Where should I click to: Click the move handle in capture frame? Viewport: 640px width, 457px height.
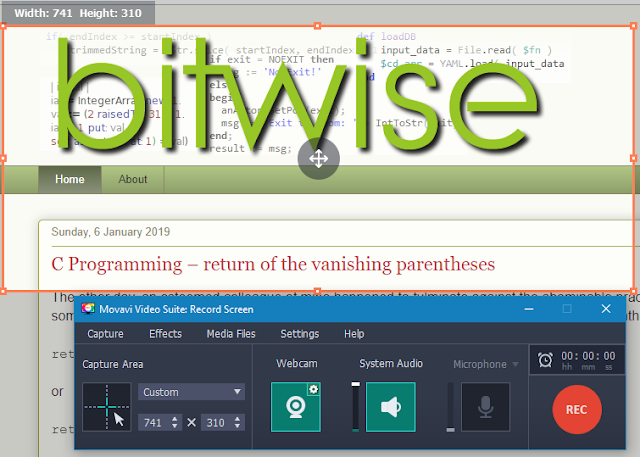(x=318, y=158)
